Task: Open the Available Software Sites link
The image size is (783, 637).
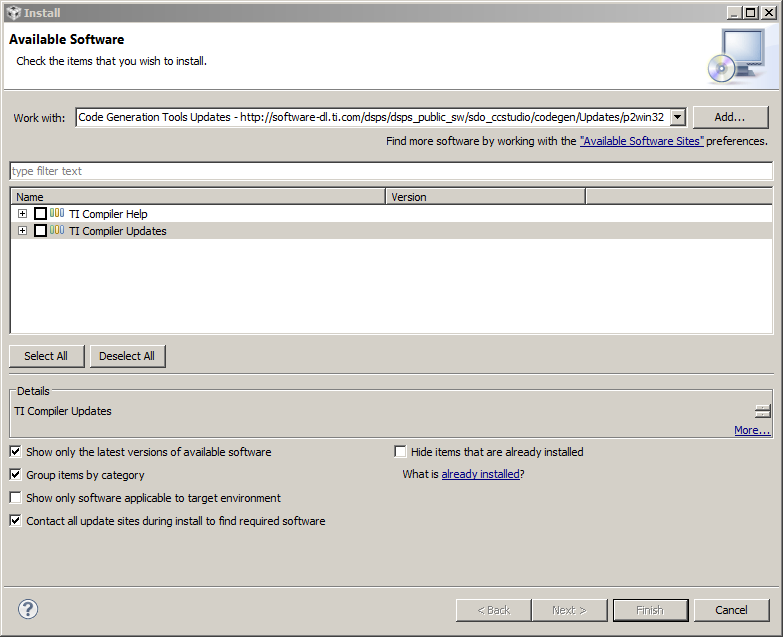Action: [x=642, y=141]
